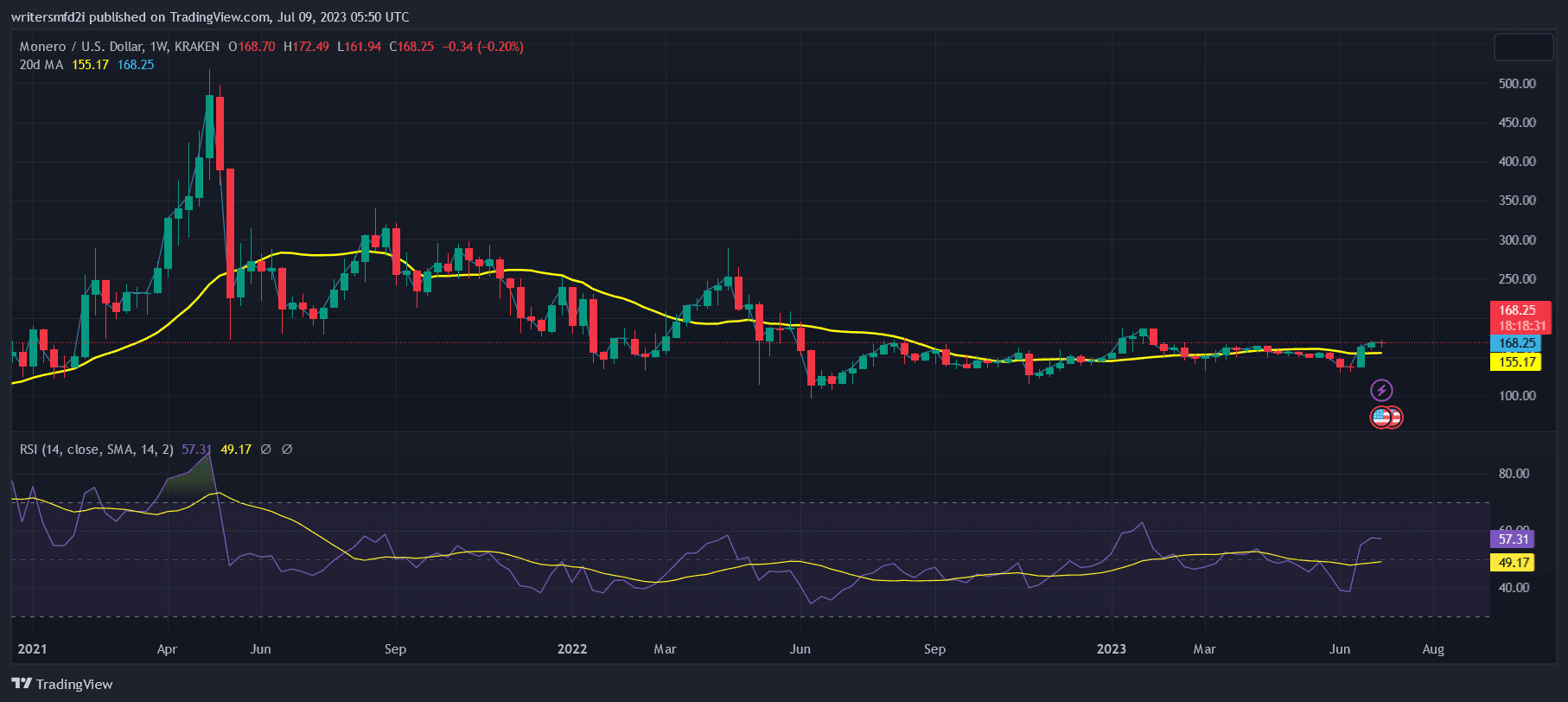
Task: Select the 20d MA indicator legend
Action: 41,65
